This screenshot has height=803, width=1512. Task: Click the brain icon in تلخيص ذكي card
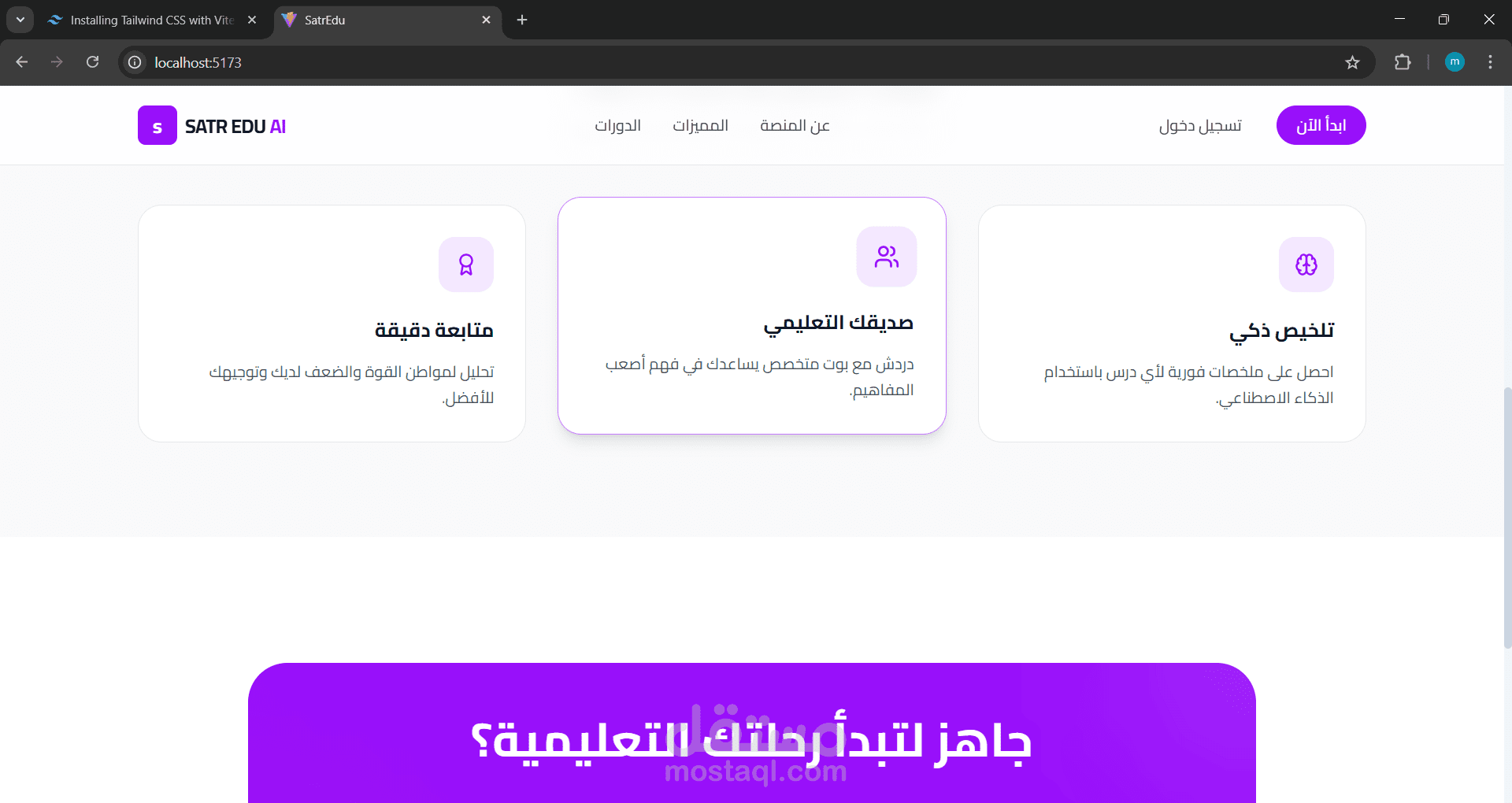(x=1306, y=265)
